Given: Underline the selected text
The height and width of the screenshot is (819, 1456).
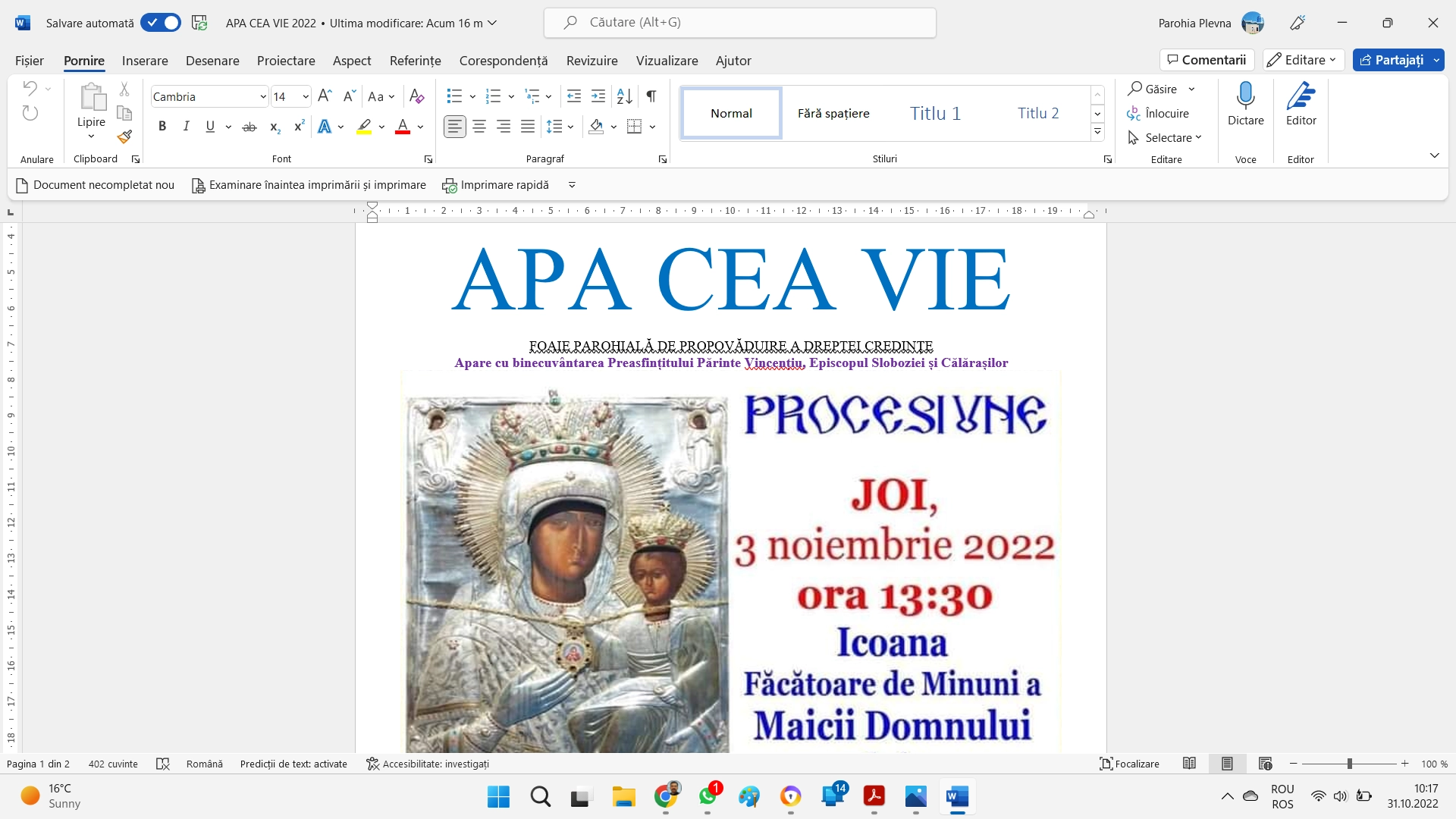Looking at the screenshot, I should 210,127.
